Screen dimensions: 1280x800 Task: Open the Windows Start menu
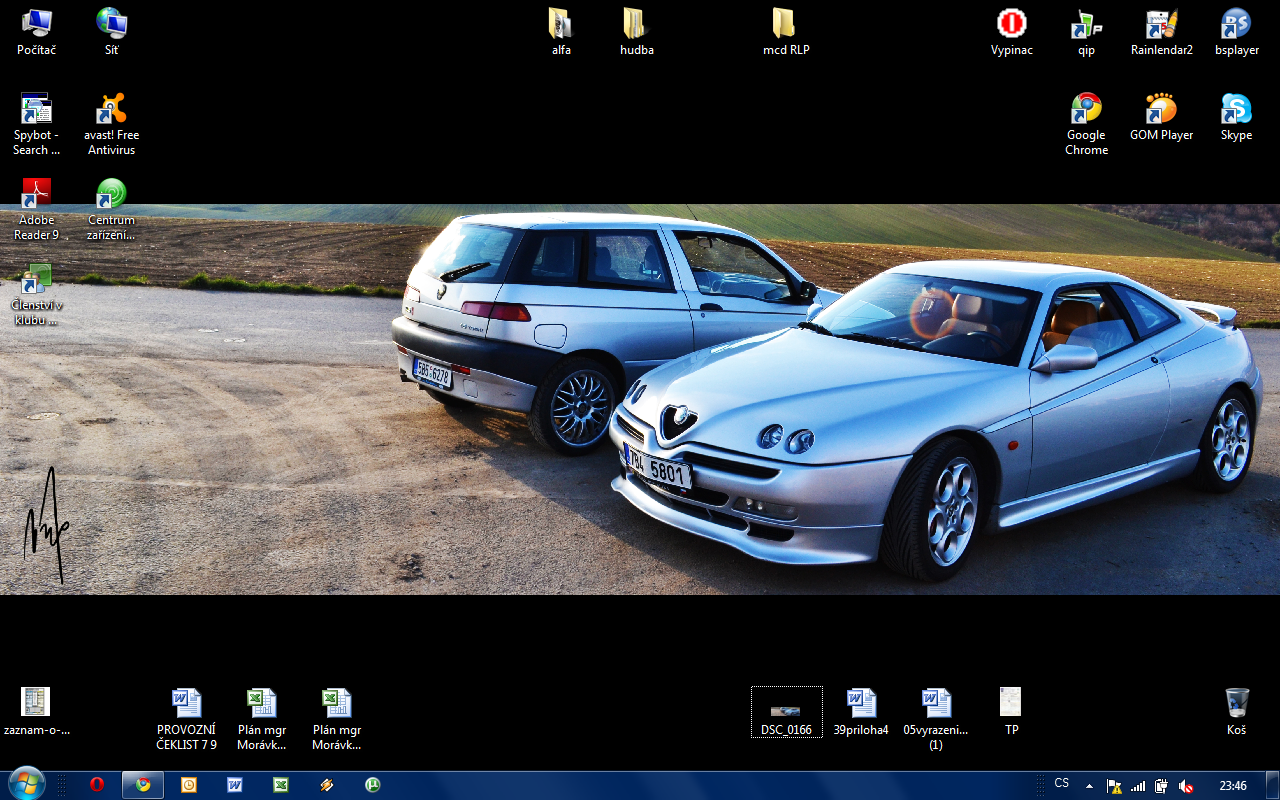tap(25, 784)
